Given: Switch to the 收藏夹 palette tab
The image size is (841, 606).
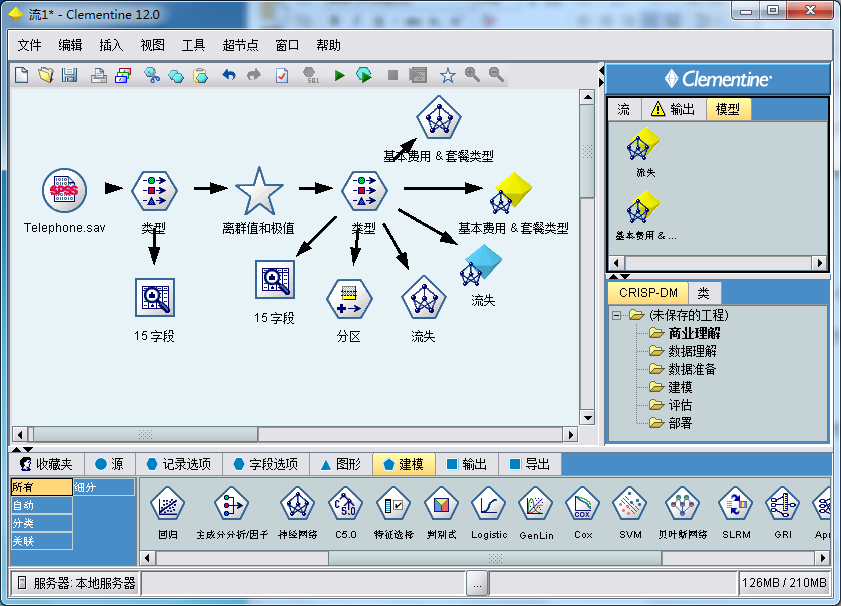Looking at the screenshot, I should [46, 464].
